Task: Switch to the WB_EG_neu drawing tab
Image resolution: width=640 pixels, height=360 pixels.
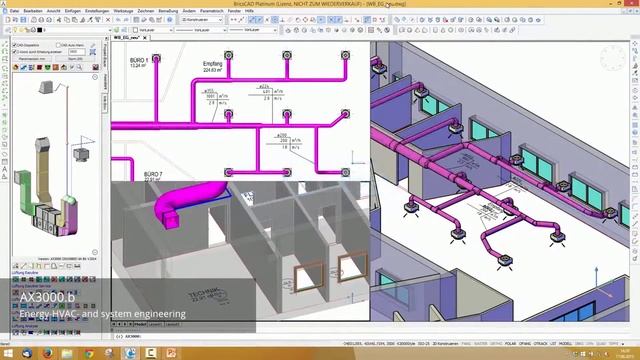Action: pyautogui.click(x=127, y=38)
